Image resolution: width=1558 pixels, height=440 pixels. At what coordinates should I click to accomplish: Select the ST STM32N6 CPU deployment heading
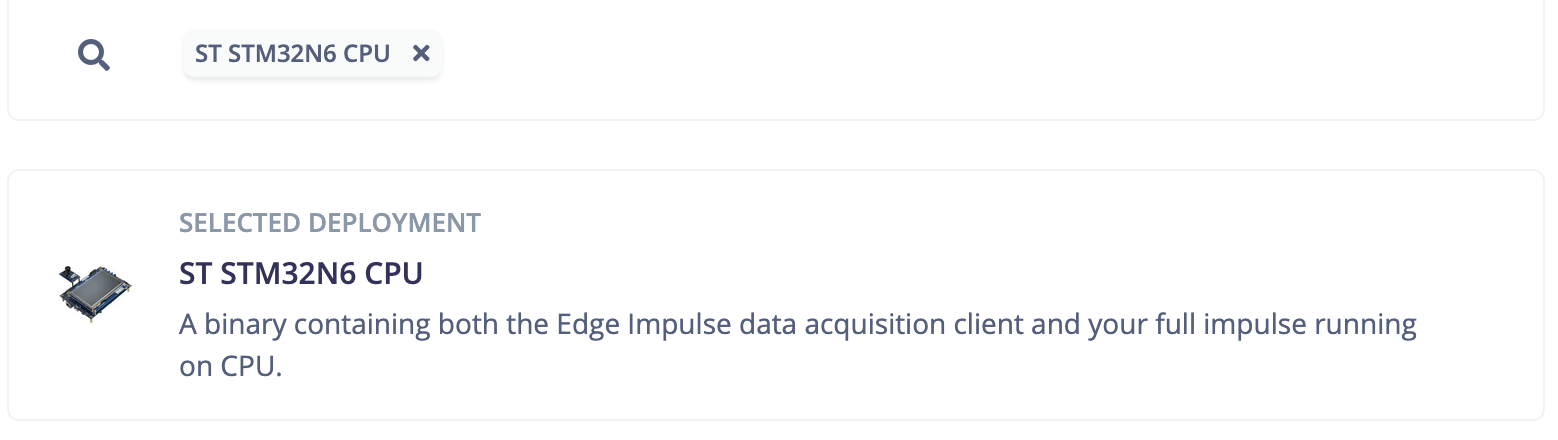pyautogui.click(x=301, y=273)
